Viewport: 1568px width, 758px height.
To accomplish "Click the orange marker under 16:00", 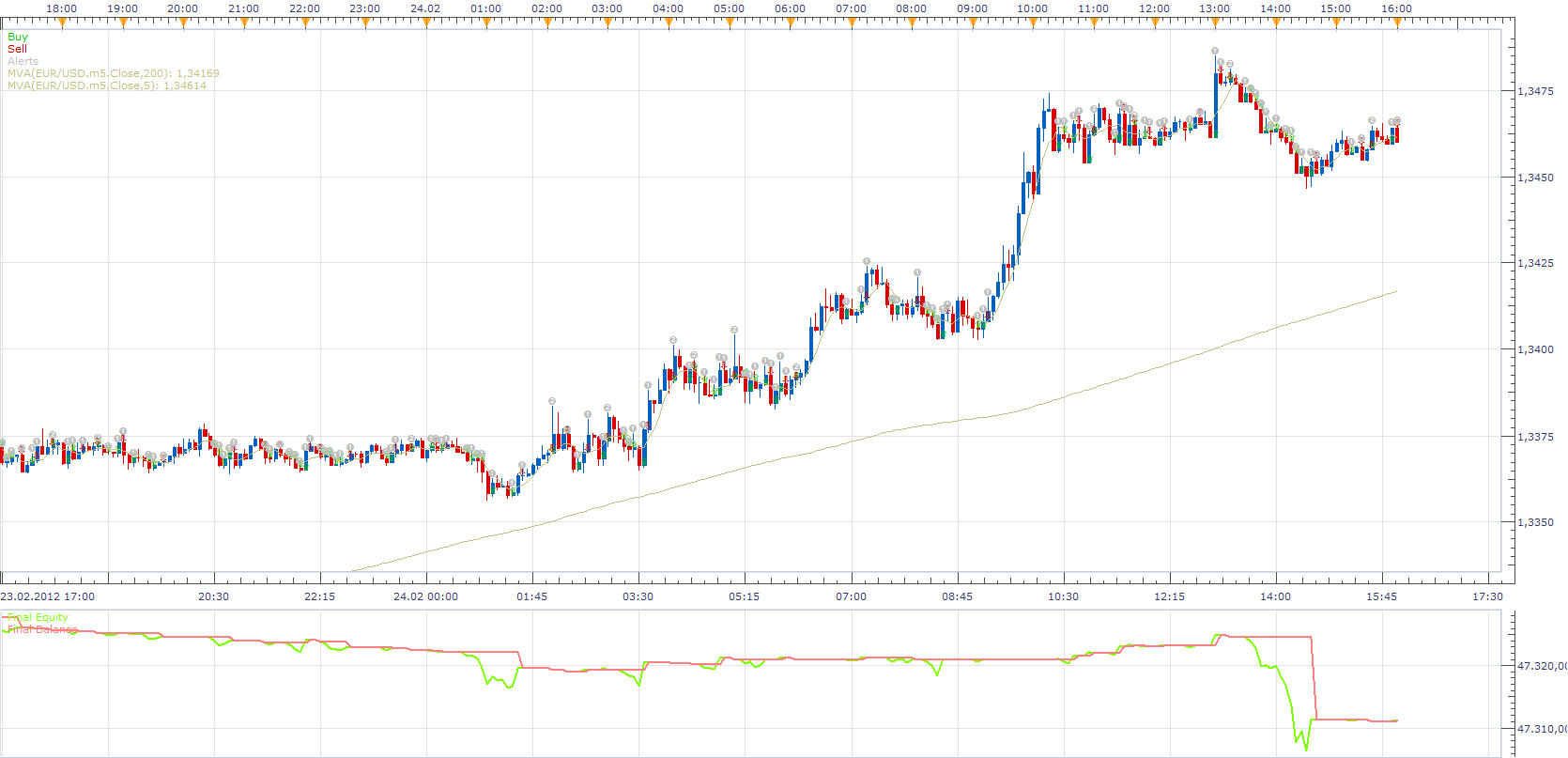I will [1397, 23].
